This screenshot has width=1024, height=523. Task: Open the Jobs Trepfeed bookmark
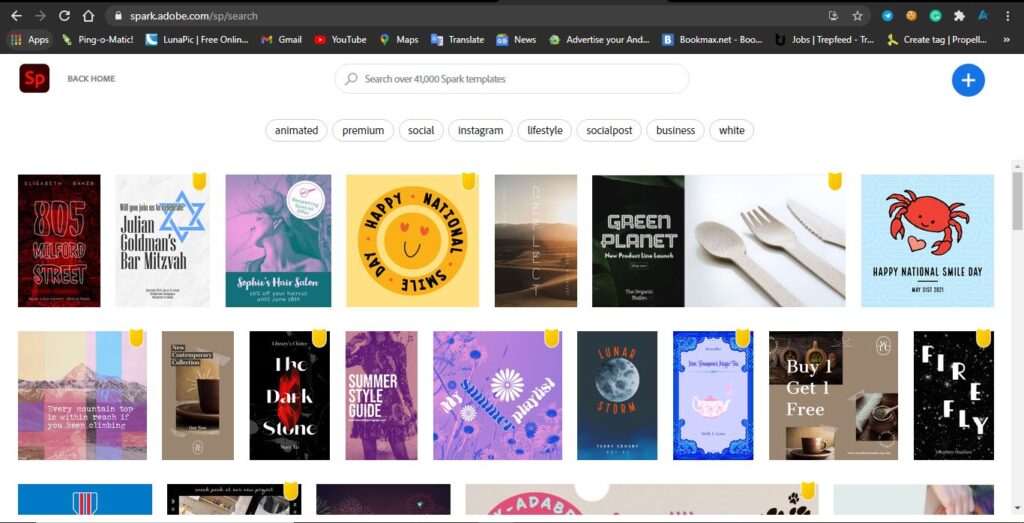click(824, 40)
